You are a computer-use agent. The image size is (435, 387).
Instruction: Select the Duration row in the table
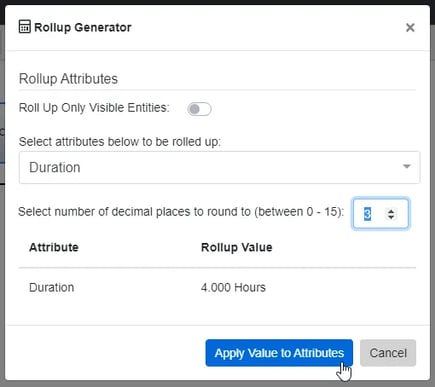coord(217,287)
